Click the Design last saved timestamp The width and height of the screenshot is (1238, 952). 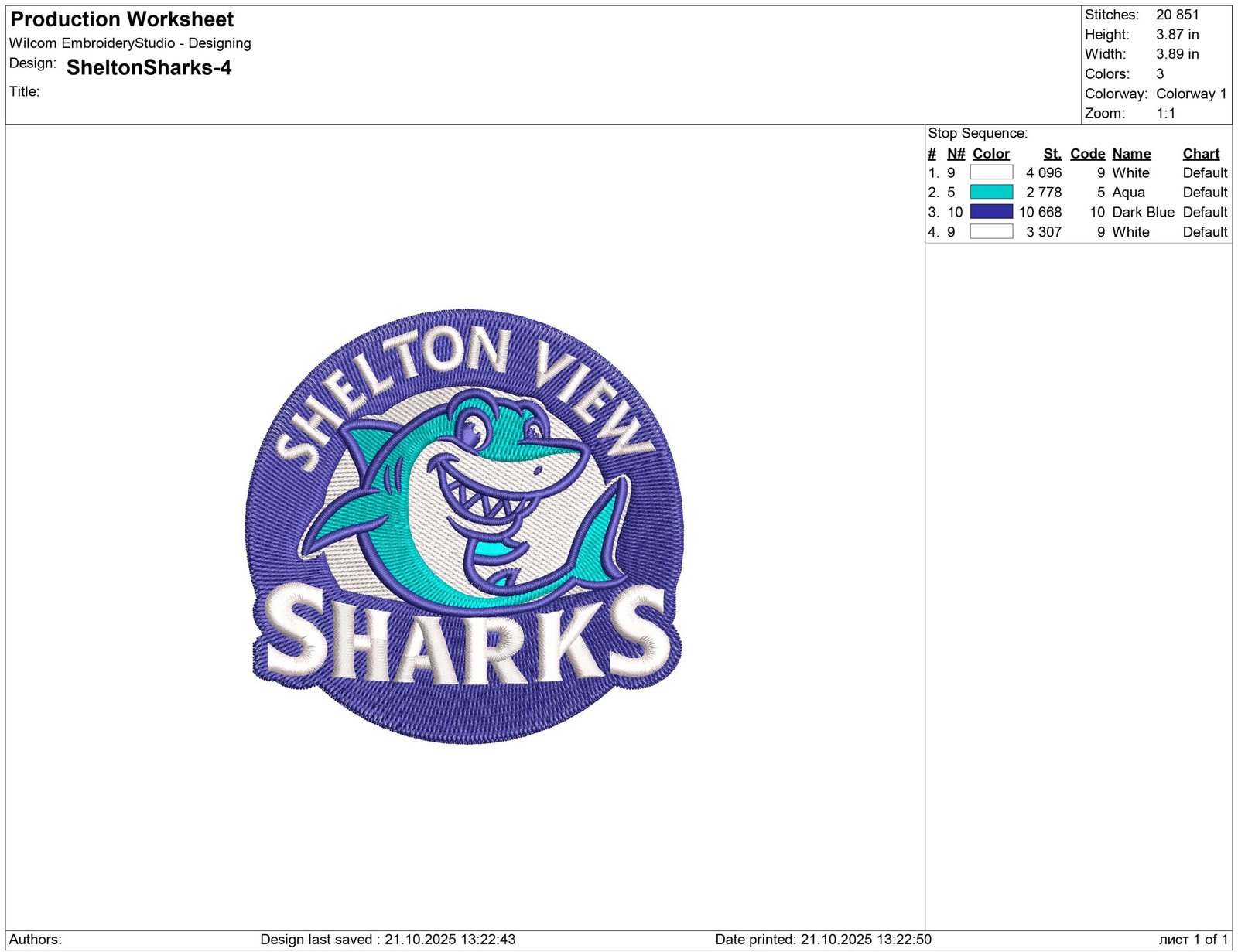click(388, 940)
